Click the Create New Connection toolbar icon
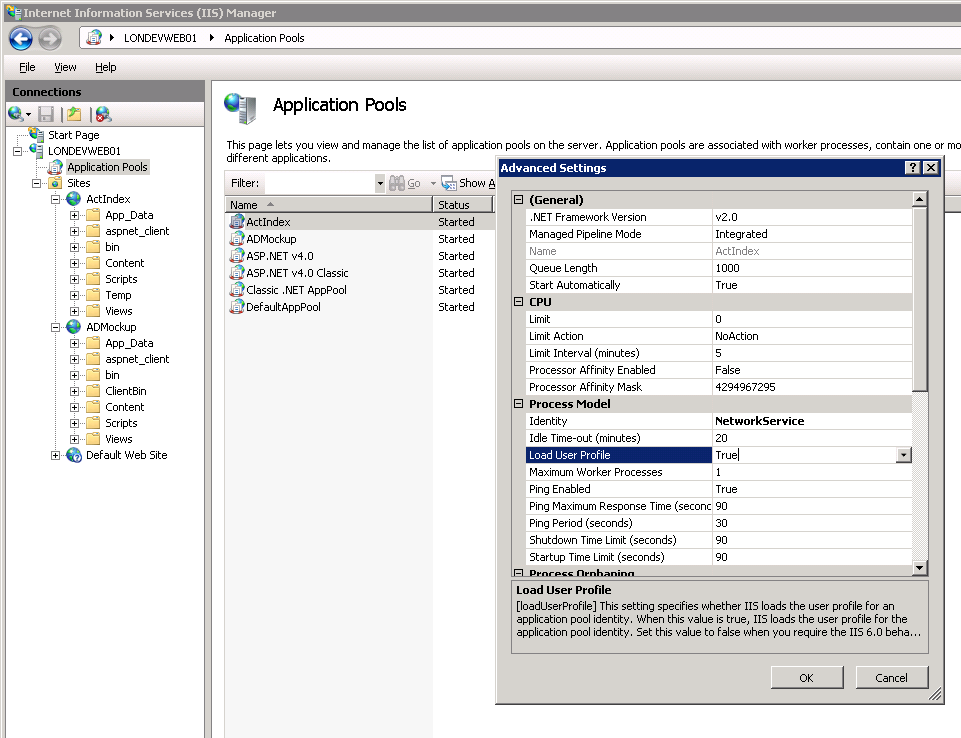Image resolution: width=961 pixels, height=738 pixels. [17, 114]
